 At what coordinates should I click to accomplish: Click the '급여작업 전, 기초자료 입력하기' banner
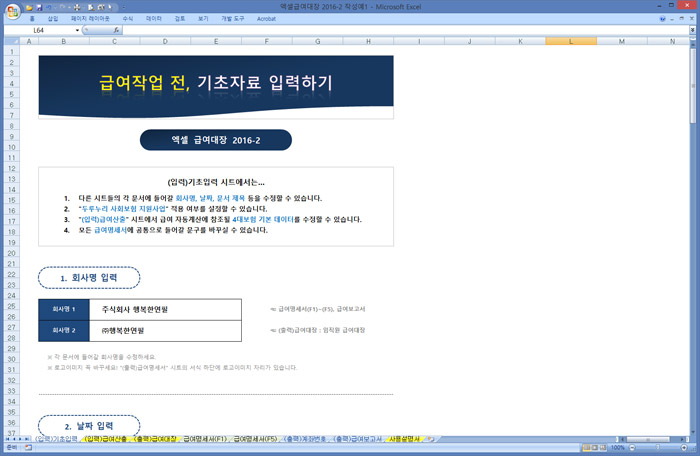tap(216, 87)
